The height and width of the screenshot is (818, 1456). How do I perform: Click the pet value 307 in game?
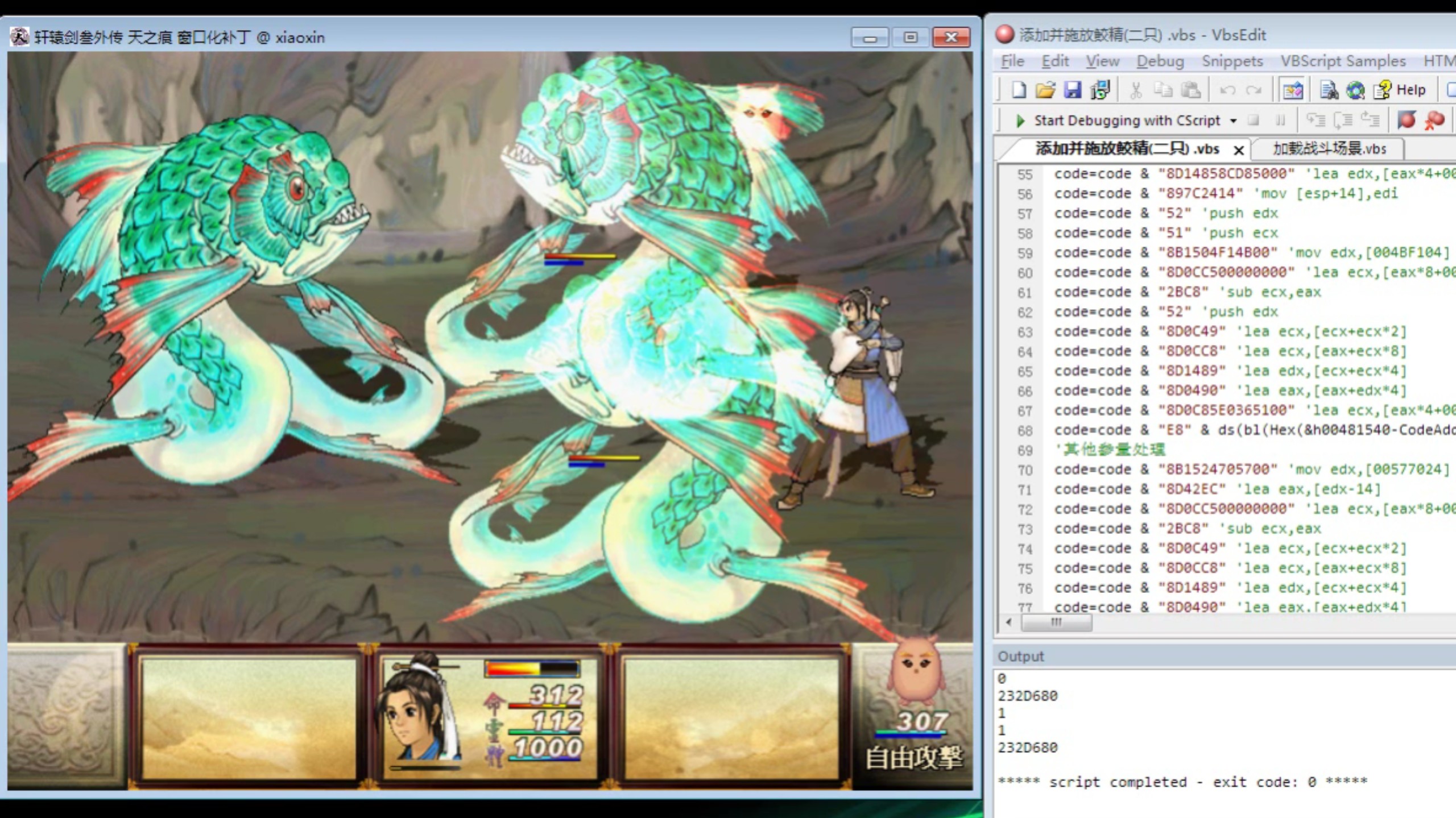click(x=921, y=722)
